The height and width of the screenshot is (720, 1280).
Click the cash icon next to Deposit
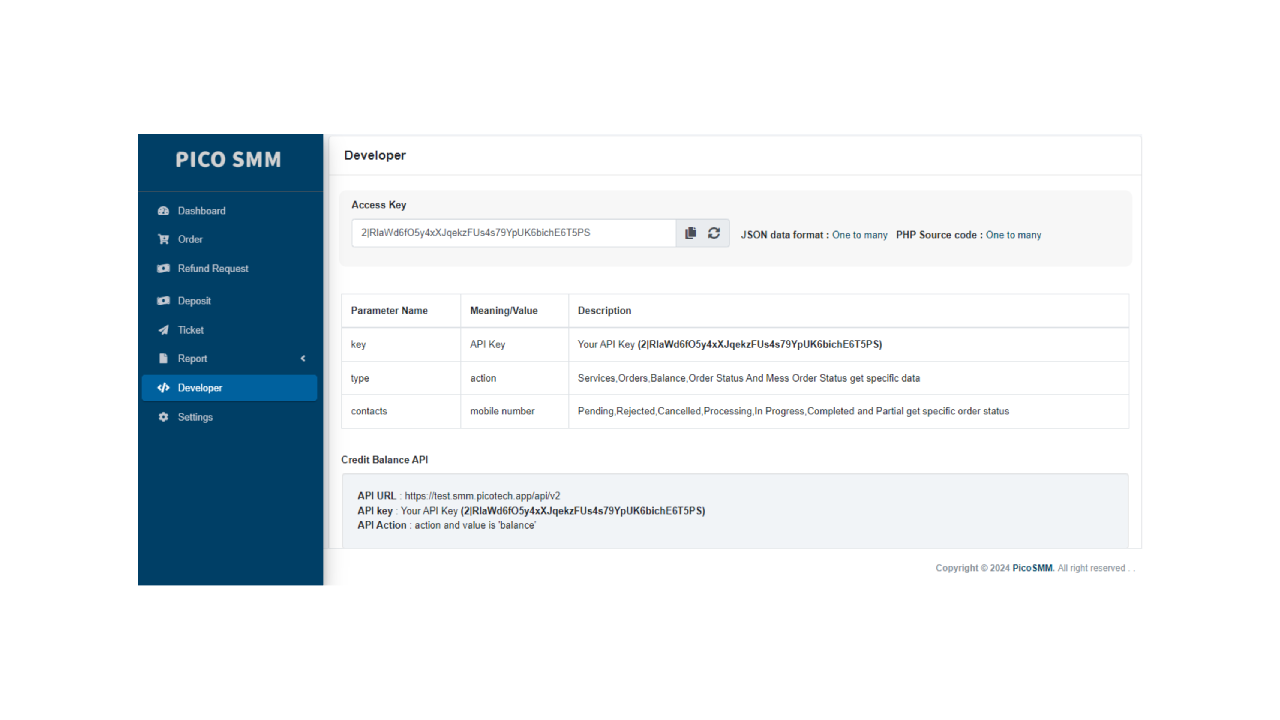pos(163,300)
